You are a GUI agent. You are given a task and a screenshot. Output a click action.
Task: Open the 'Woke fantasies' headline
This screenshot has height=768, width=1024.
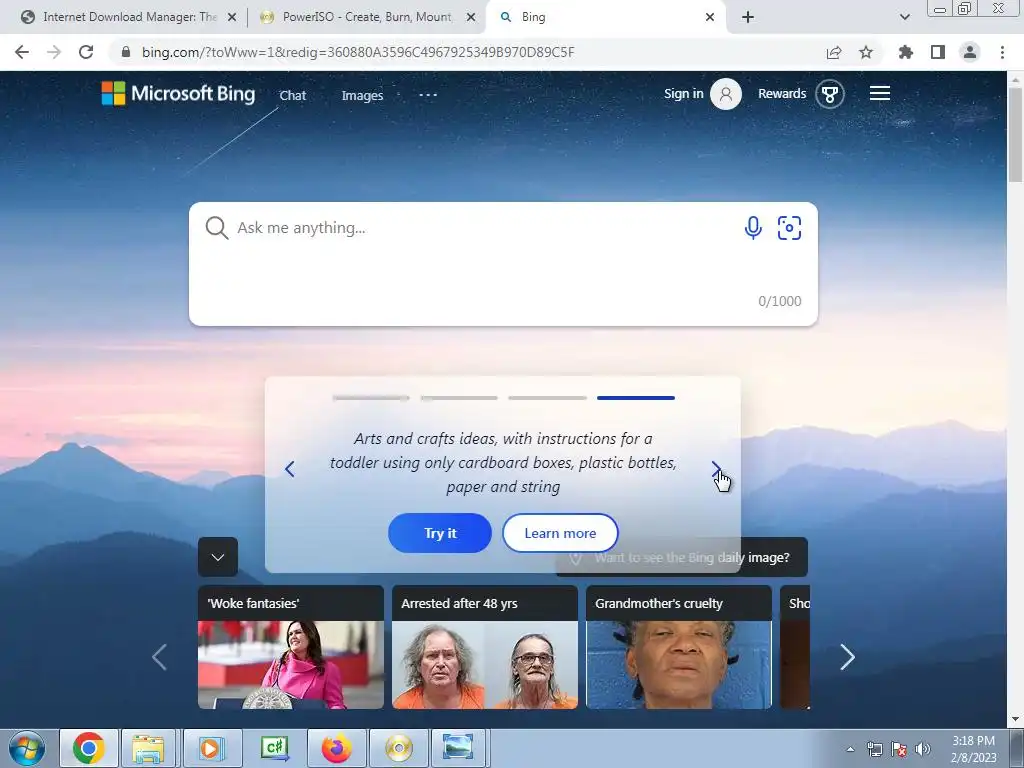pos(253,603)
